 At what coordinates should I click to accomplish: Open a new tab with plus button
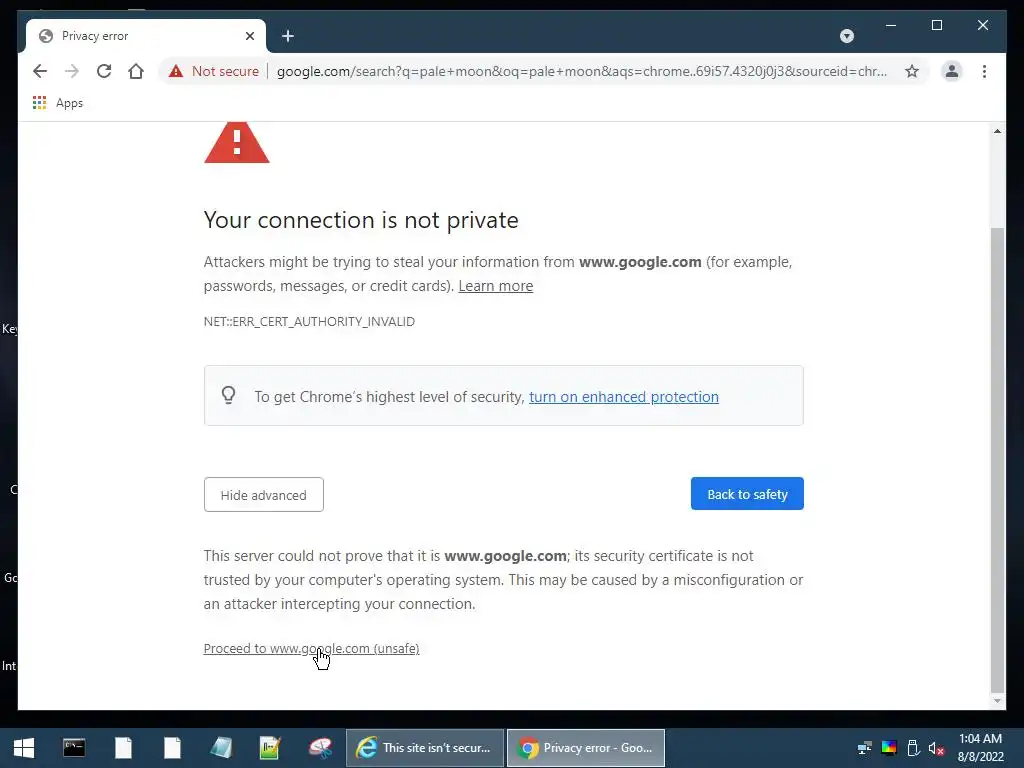click(x=288, y=36)
